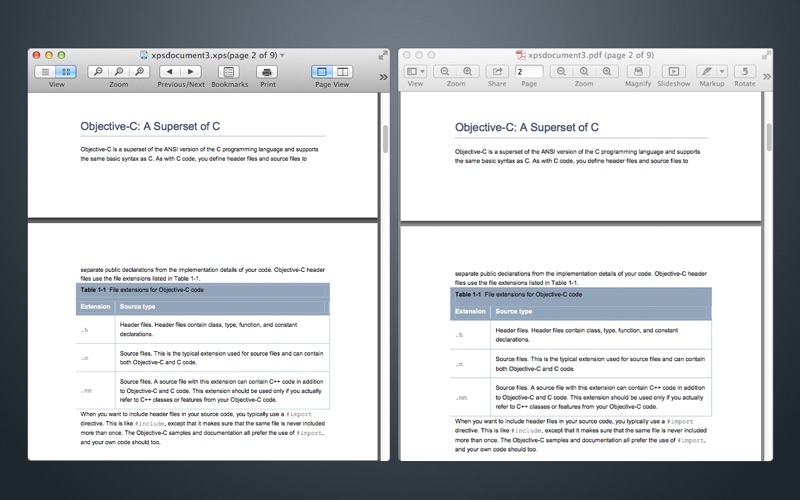Select single page view in XPS viewer
800x500 pixels.
click(x=322, y=72)
